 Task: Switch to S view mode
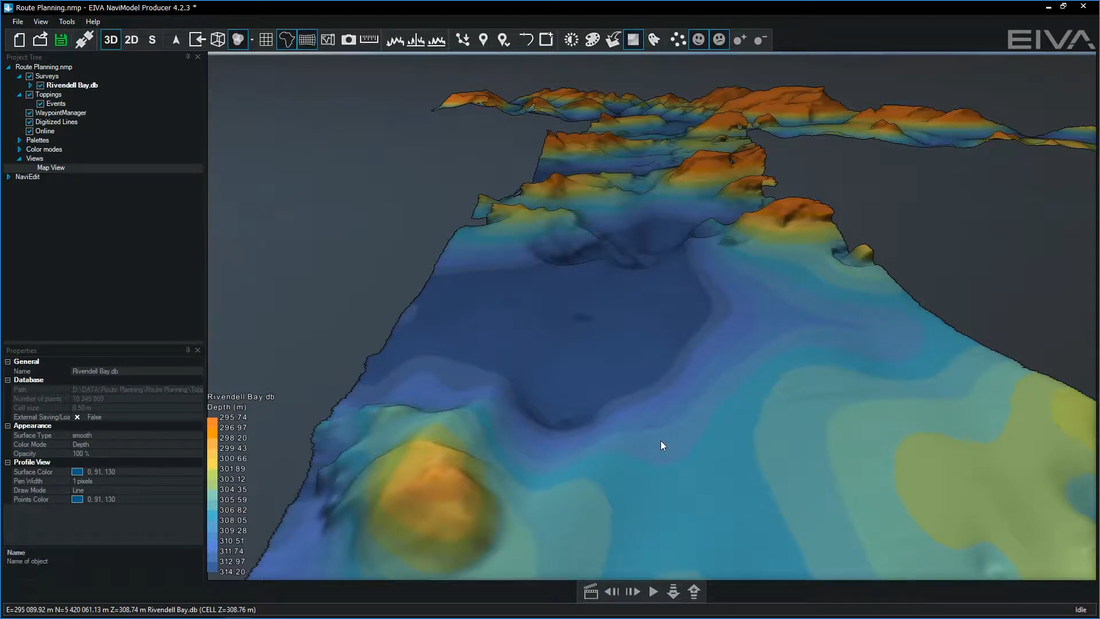[x=152, y=40]
